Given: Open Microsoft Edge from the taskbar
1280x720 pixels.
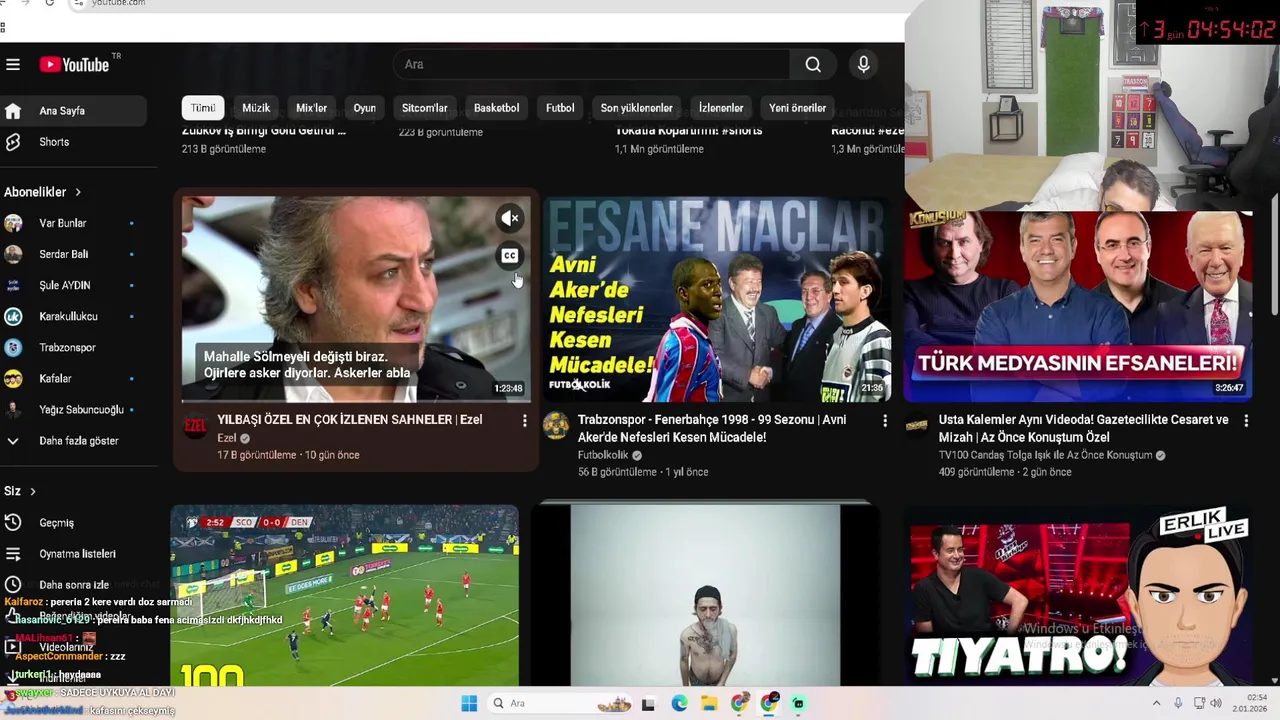Looking at the screenshot, I should coord(679,703).
